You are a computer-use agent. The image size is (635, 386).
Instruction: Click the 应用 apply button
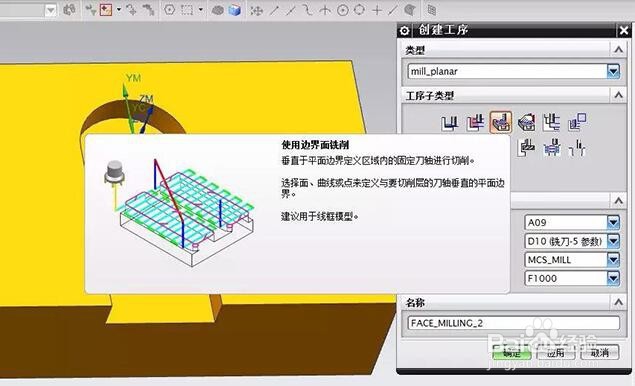coord(556,352)
